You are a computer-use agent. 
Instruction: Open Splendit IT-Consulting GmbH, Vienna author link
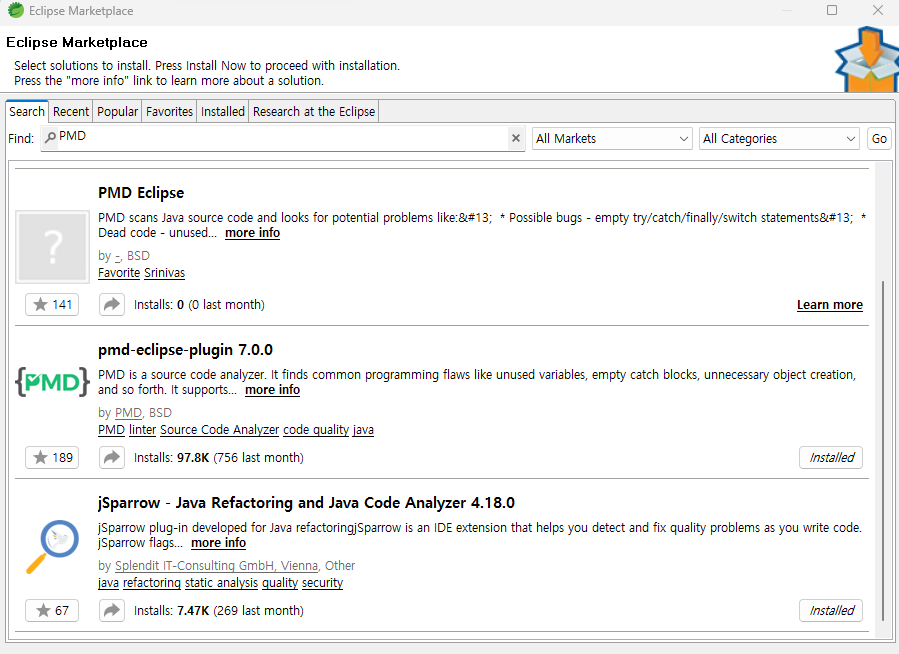[216, 566]
